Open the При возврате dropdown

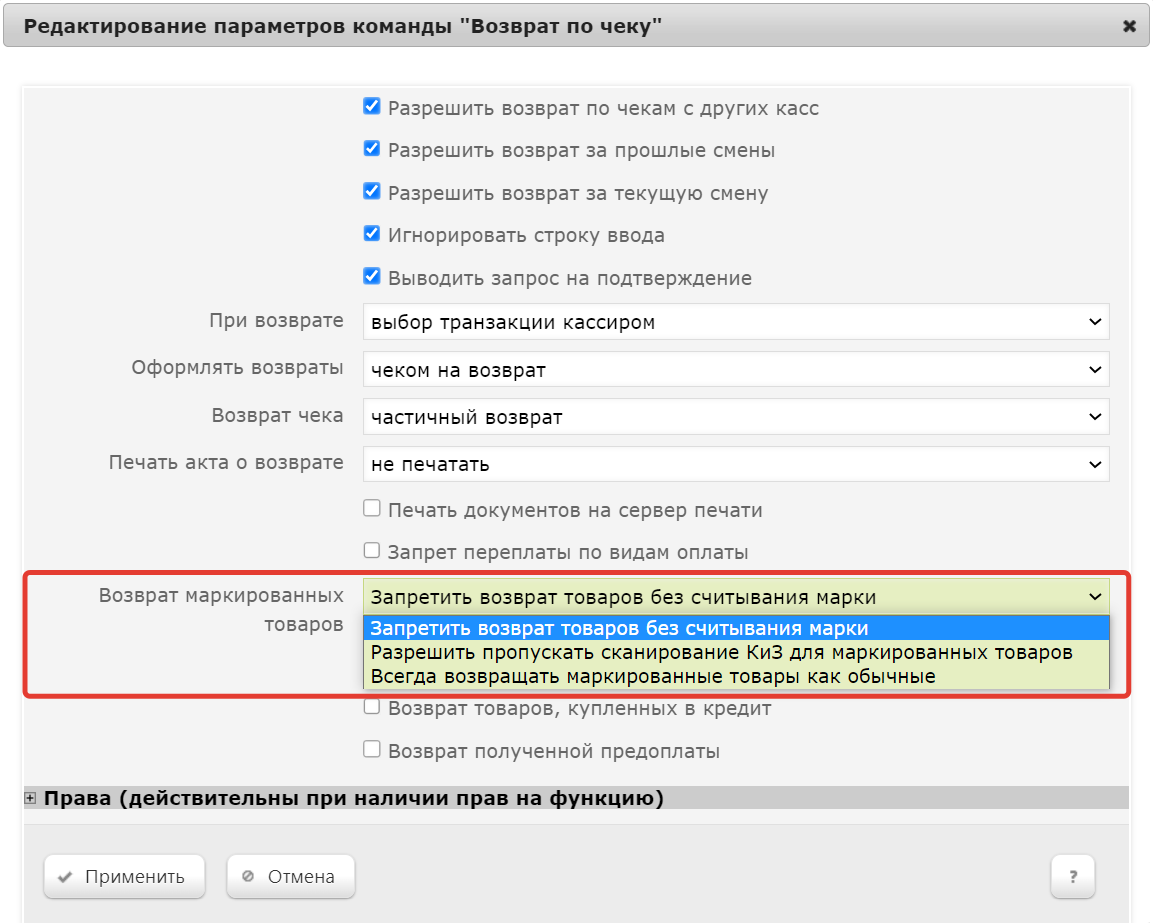coord(735,322)
